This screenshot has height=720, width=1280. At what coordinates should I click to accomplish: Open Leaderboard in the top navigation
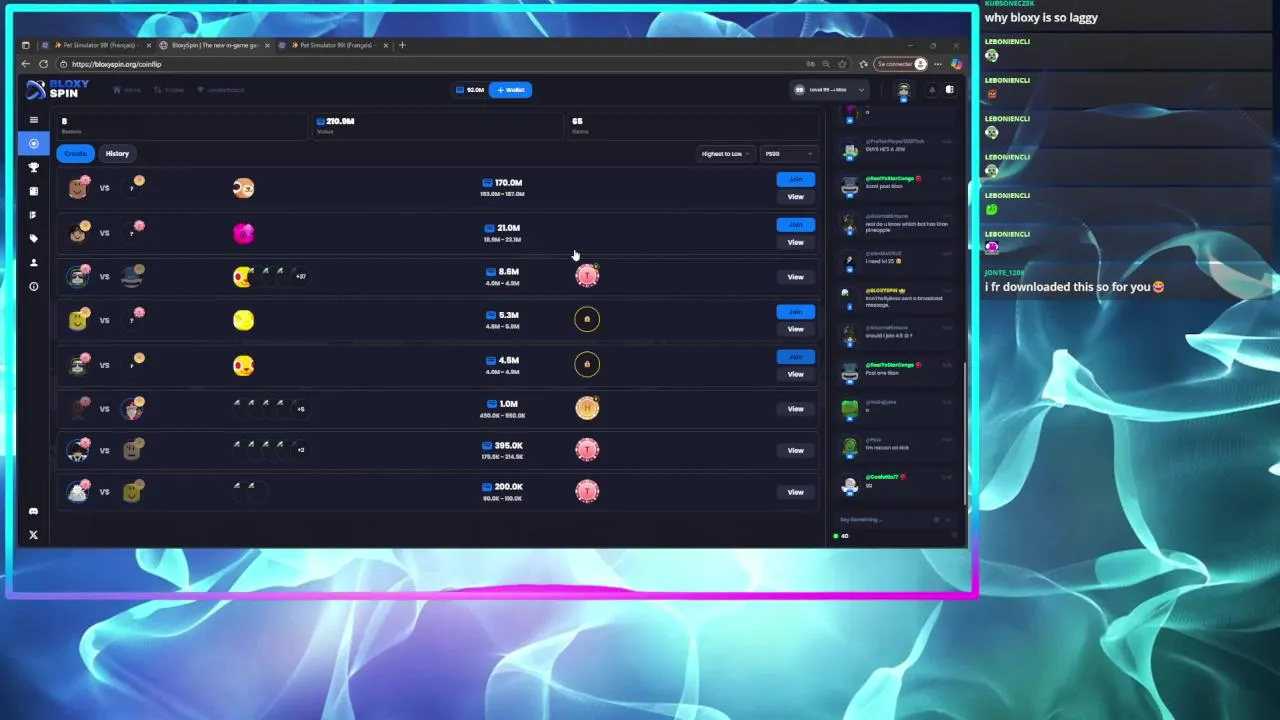point(221,90)
